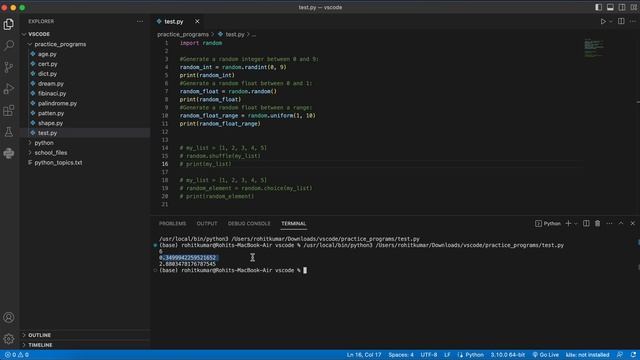640x360 pixels.
Task: Click practice_programs in the breadcrumb
Action: point(183,34)
